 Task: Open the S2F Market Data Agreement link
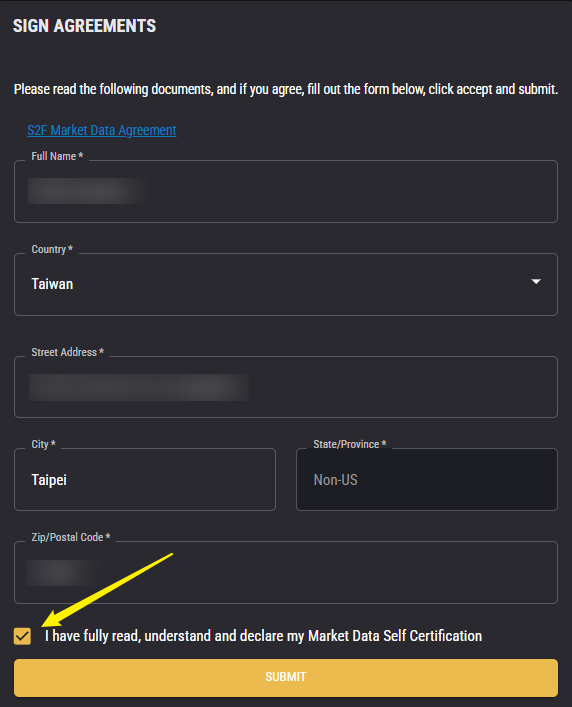click(101, 130)
